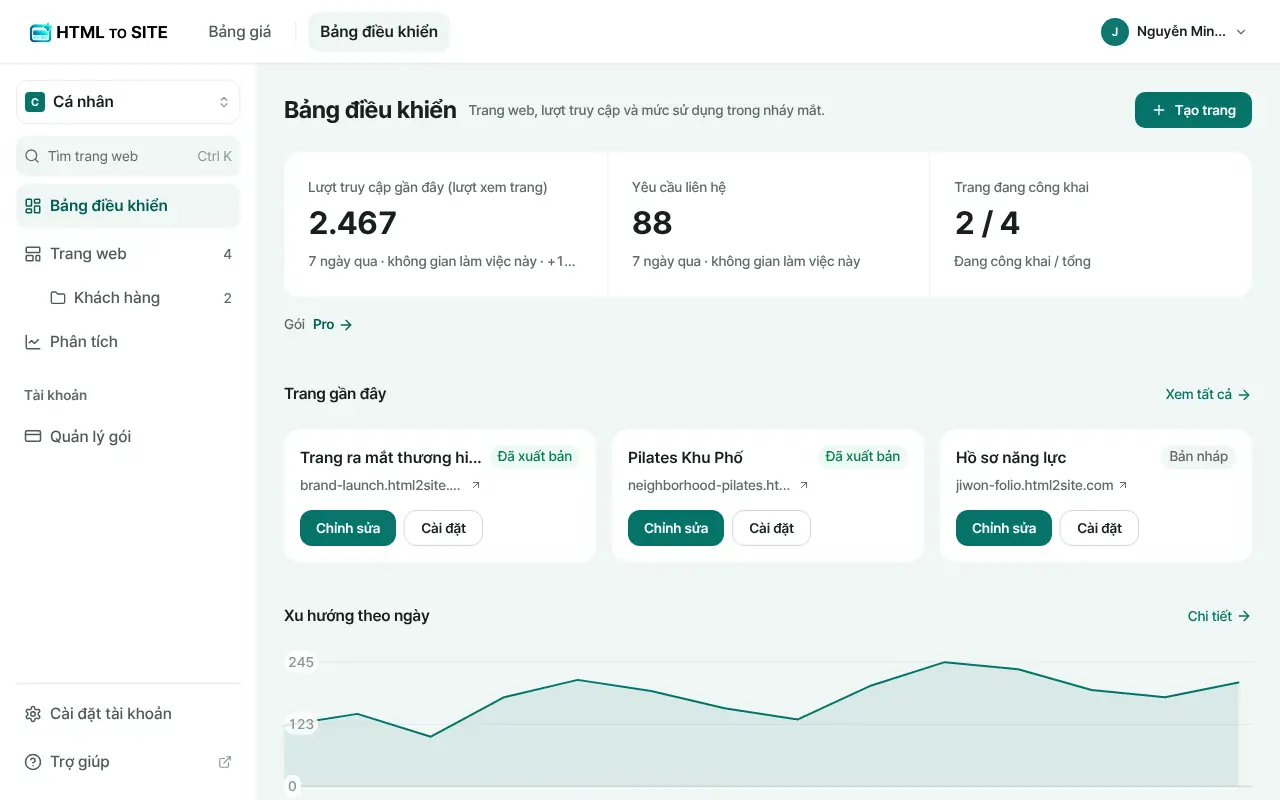This screenshot has width=1280, height=800.
Task: Click the Phân tích chart icon
Action: click(x=33, y=342)
